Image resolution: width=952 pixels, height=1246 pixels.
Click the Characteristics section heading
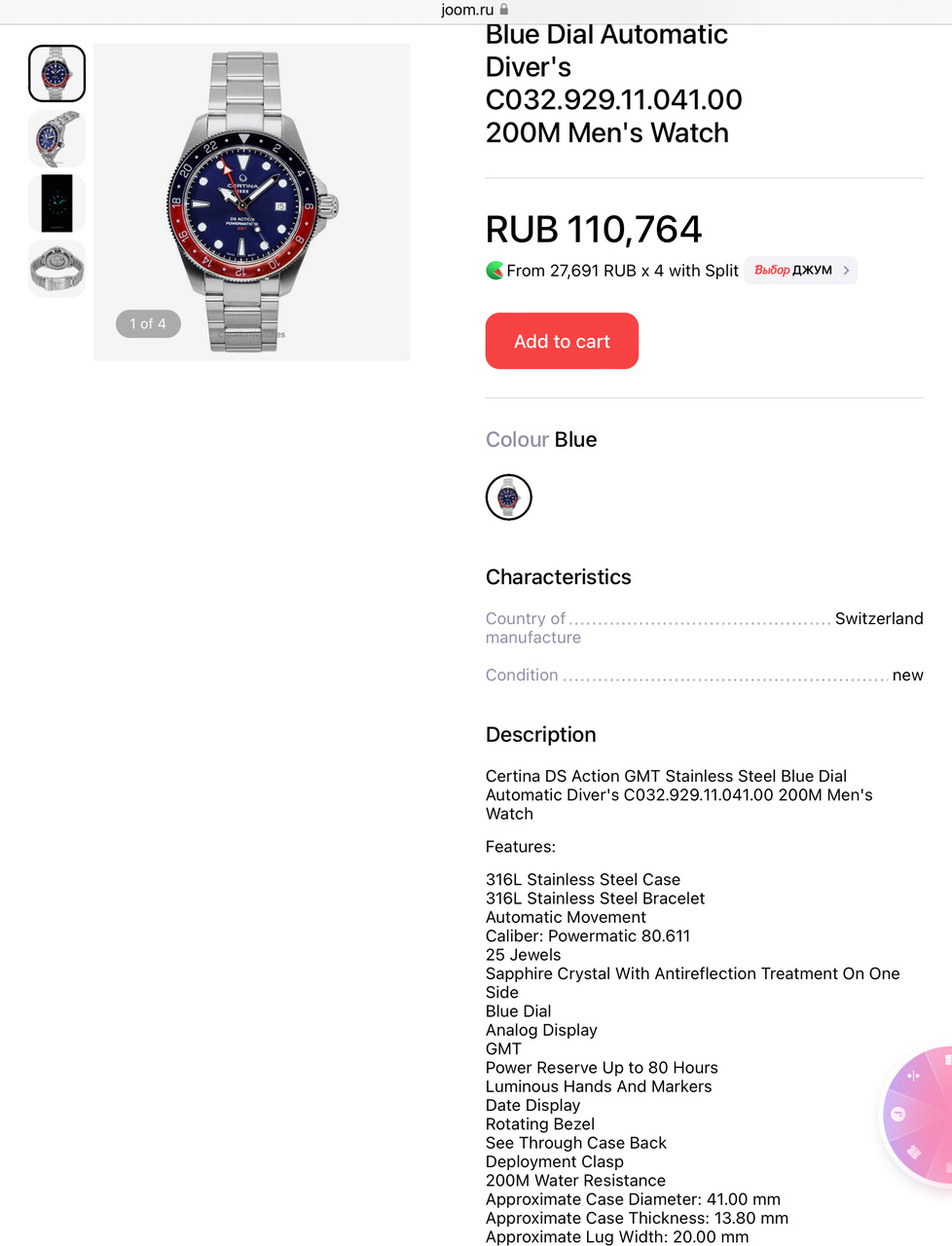558,577
